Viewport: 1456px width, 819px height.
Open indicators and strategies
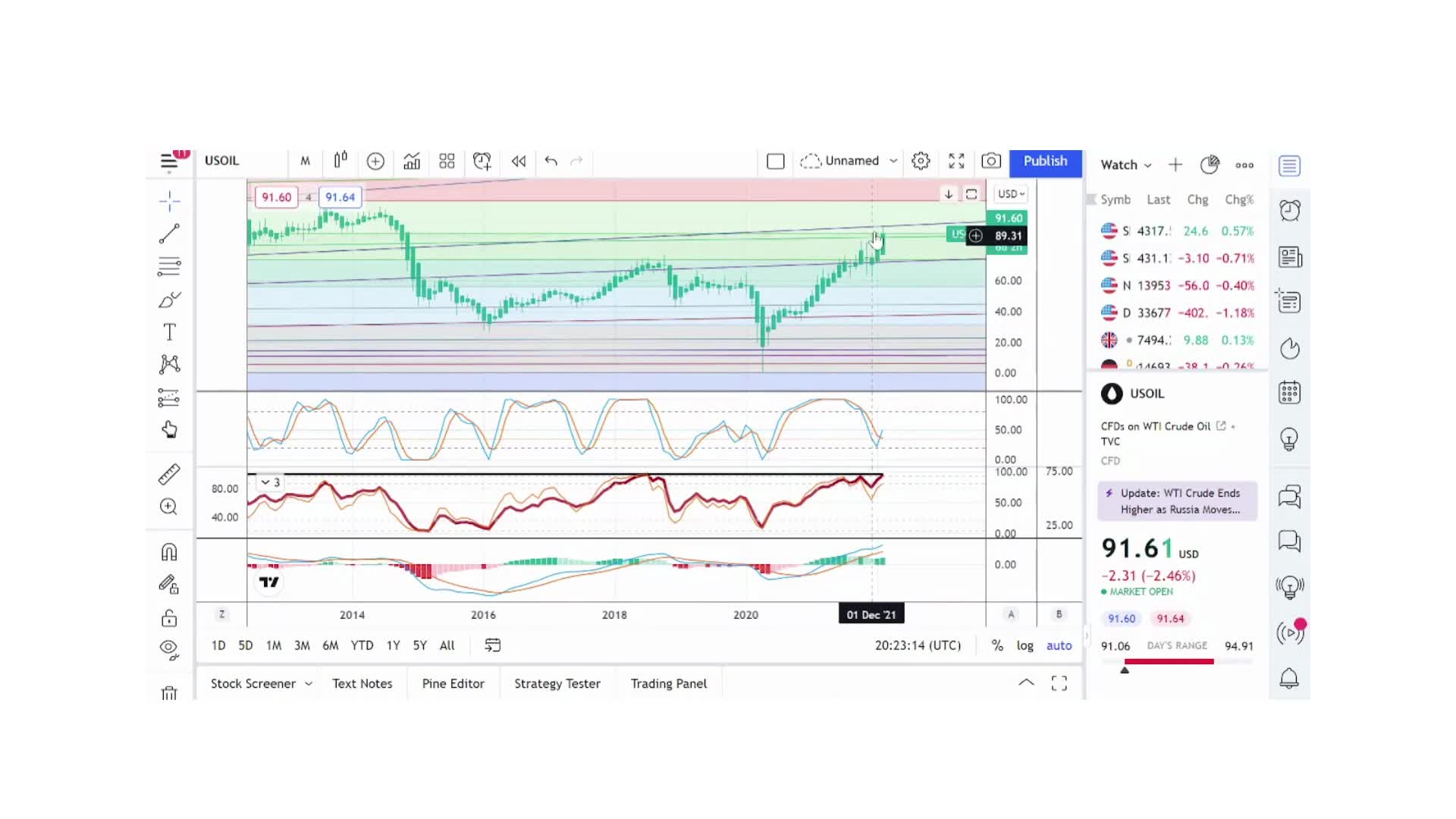411,161
